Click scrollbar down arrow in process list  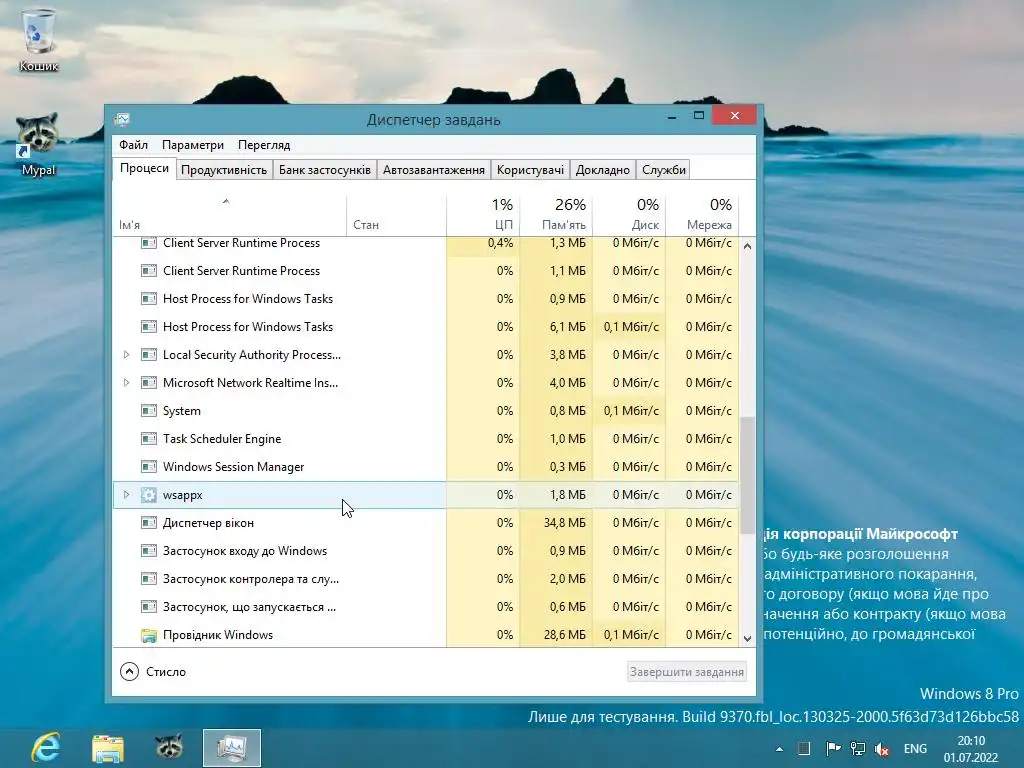coord(748,639)
